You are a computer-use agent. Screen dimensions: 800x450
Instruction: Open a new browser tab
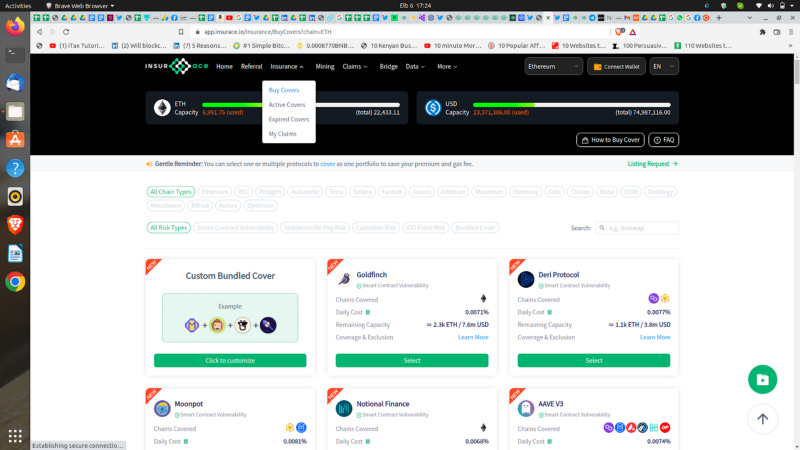(x=719, y=18)
